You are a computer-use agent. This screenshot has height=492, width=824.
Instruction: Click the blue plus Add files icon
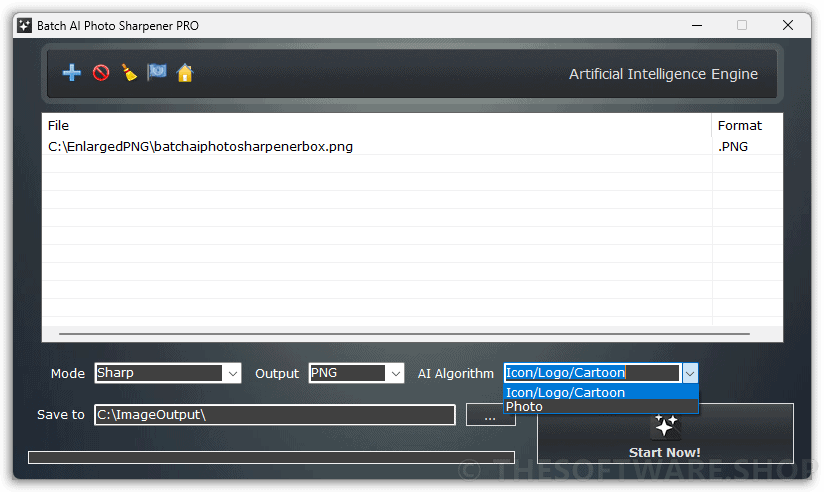point(71,73)
